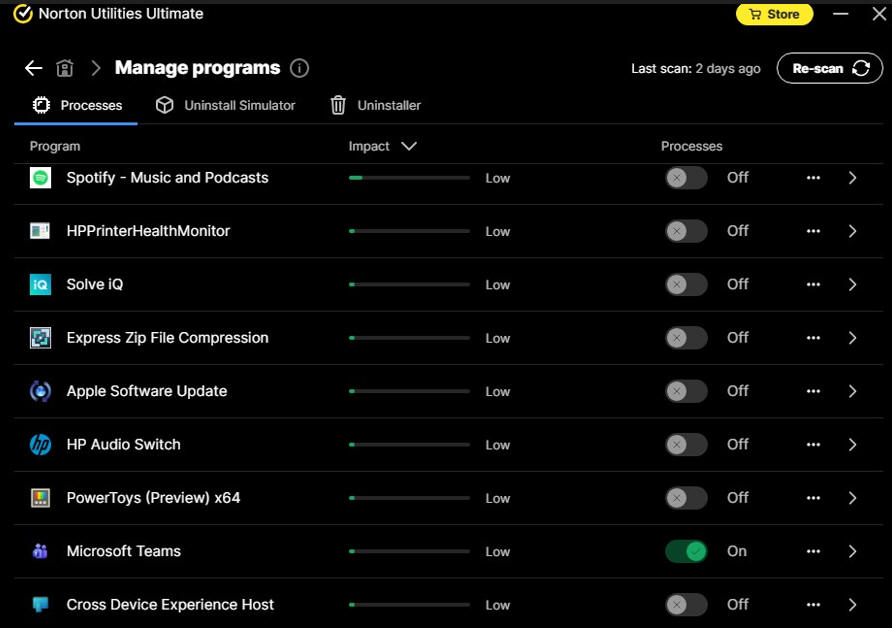Screen dimensions: 892x628
Task: Disable the Microsoft Teams process toggle
Action: coord(686,551)
